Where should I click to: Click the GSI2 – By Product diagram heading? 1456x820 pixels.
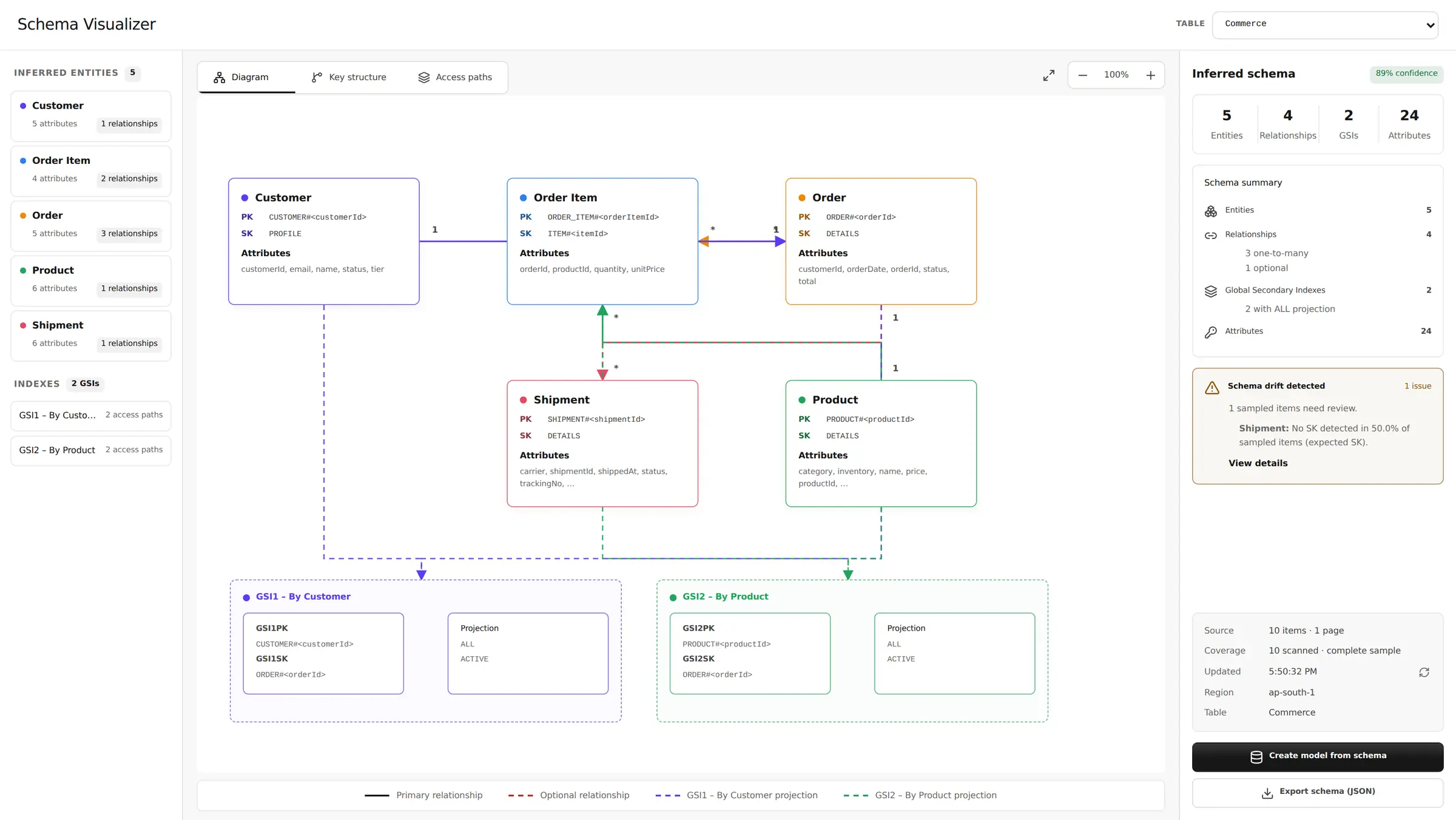tap(725, 597)
